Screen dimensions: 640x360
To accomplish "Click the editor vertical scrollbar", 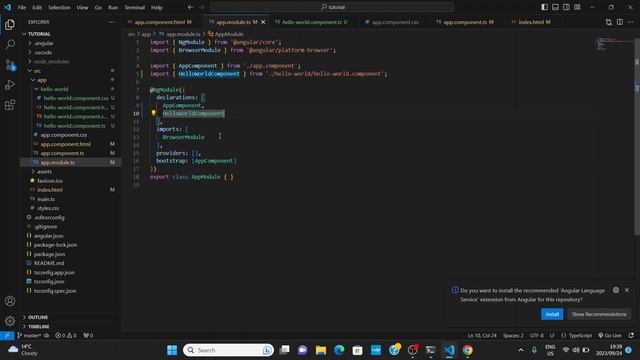I will click(x=637, y=136).
